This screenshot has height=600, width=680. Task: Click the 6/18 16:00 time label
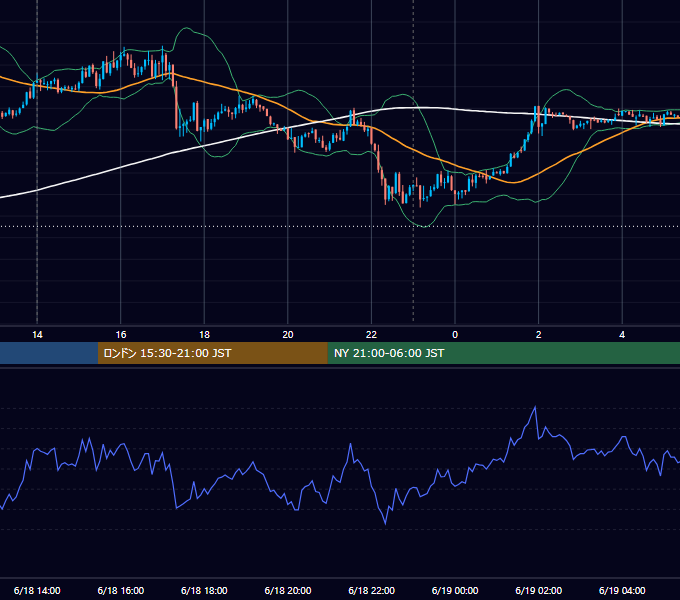point(121,590)
